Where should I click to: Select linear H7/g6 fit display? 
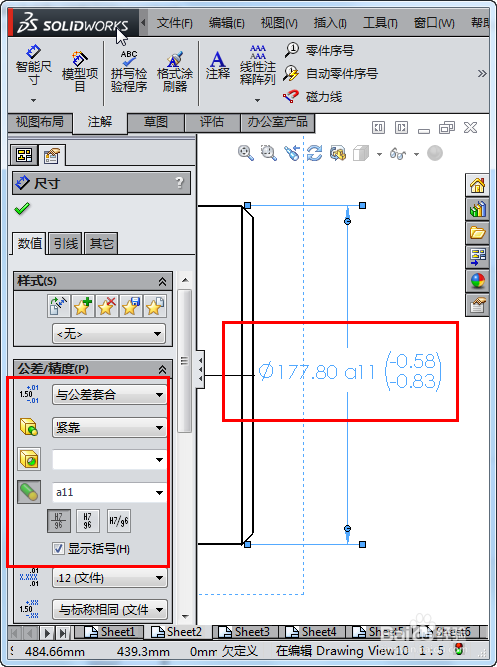point(119,521)
